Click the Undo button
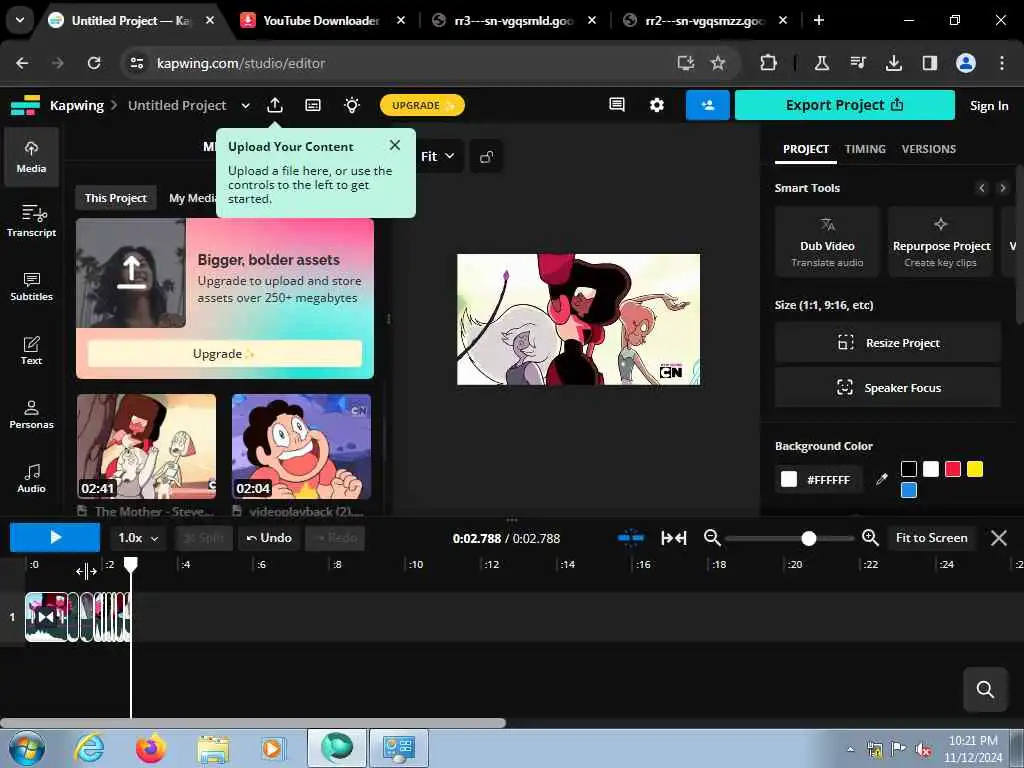 [x=268, y=537]
